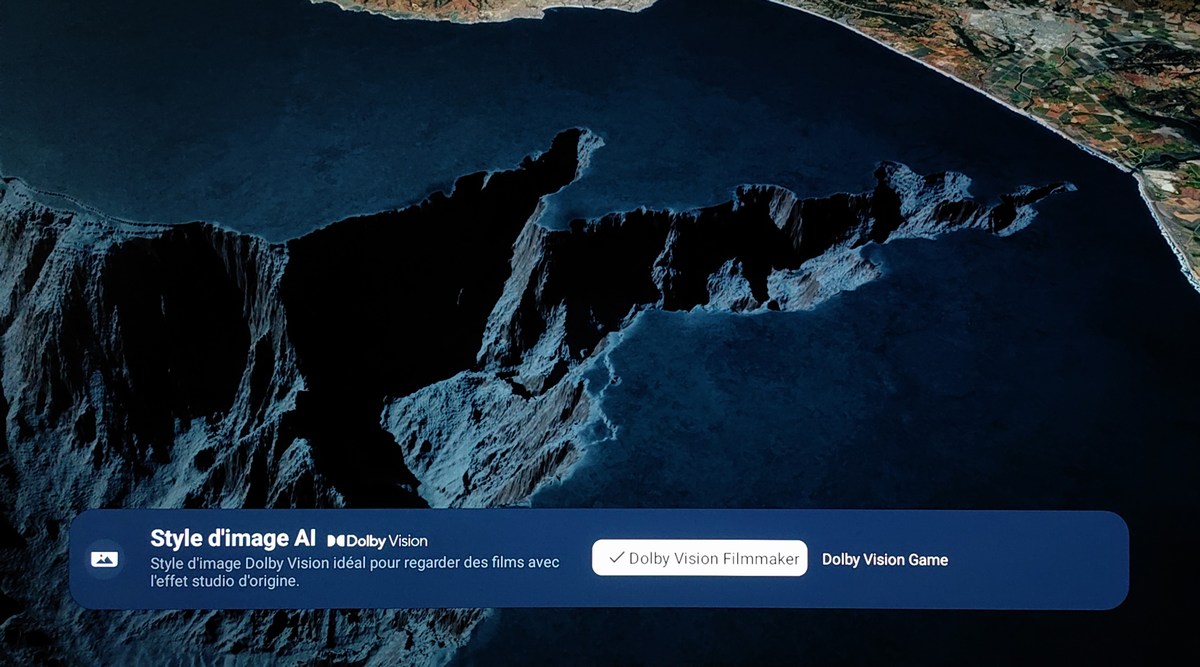Click the description starting "Style d'image Dolby Vision idéal"

[354, 571]
